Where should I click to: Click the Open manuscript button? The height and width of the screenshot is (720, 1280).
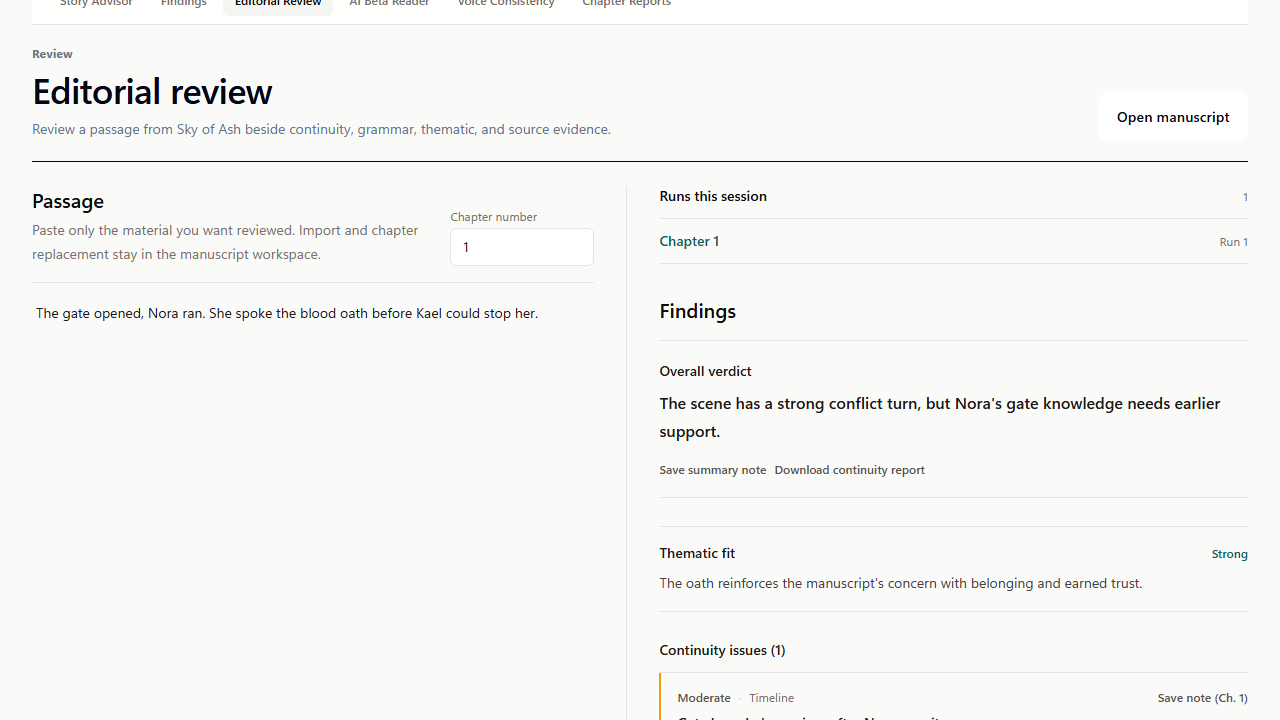1173,117
